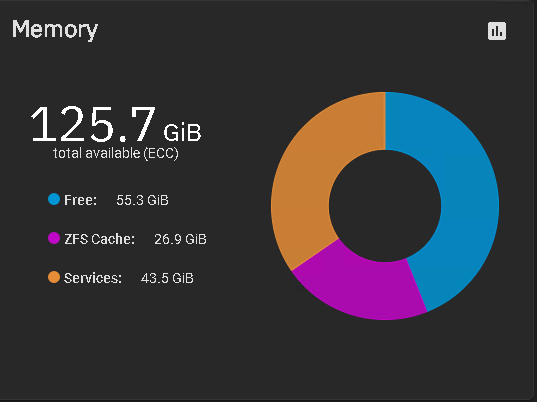Viewport: 537px width, 402px height.
Task: Click the Free: legend label
Action: point(80,200)
